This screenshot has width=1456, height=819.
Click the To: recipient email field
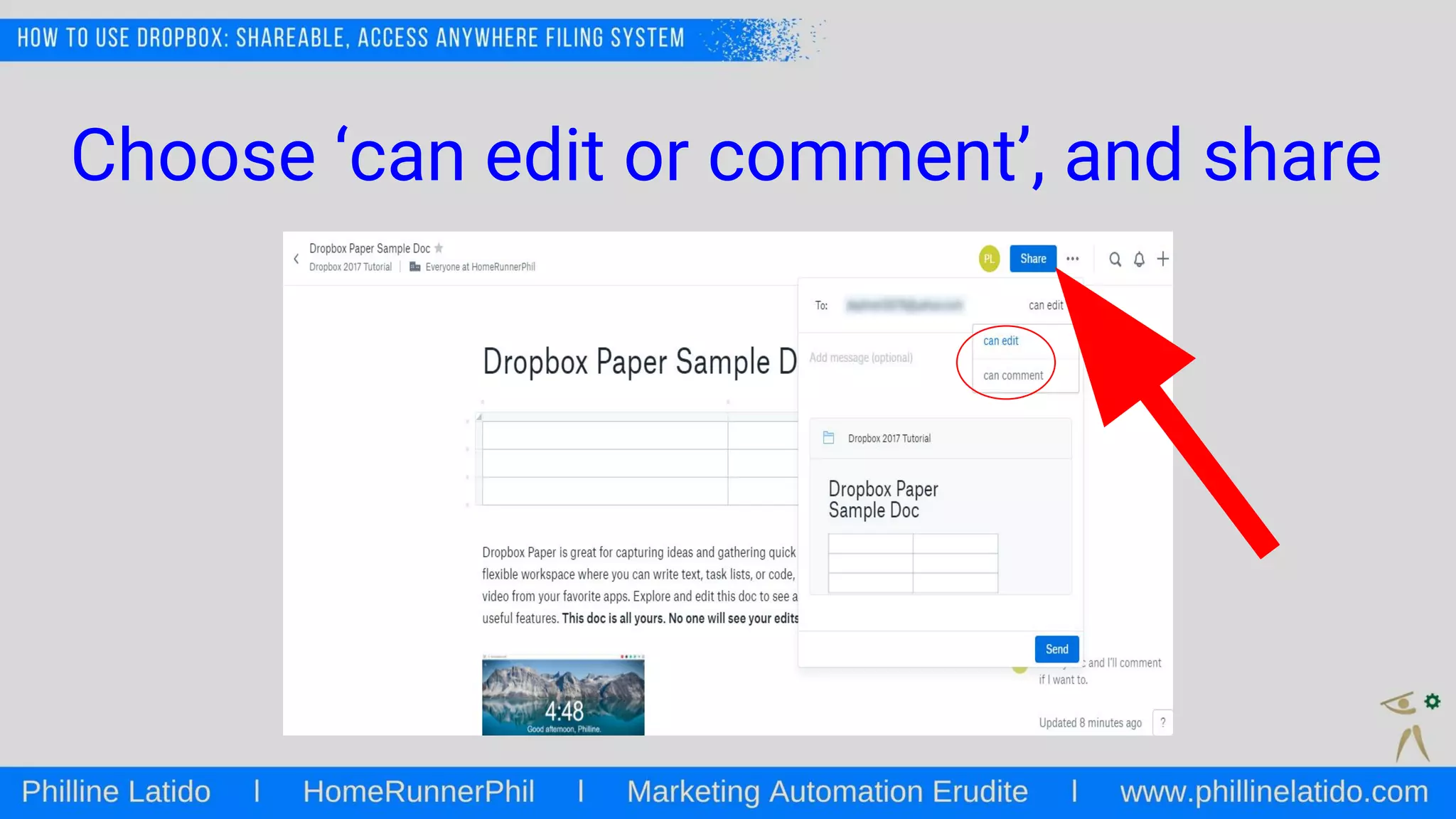[904, 305]
